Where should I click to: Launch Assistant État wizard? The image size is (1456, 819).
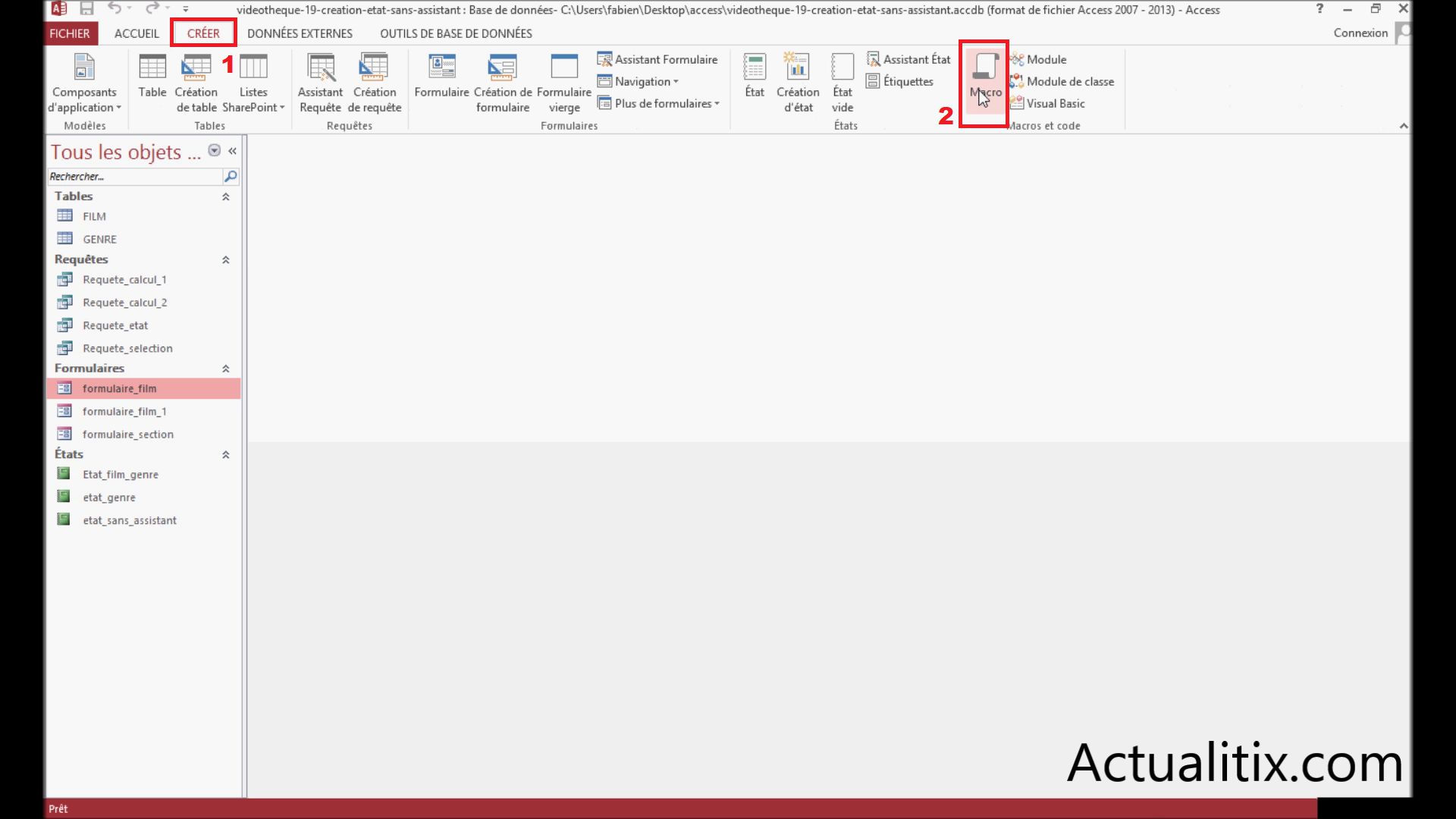(x=908, y=59)
